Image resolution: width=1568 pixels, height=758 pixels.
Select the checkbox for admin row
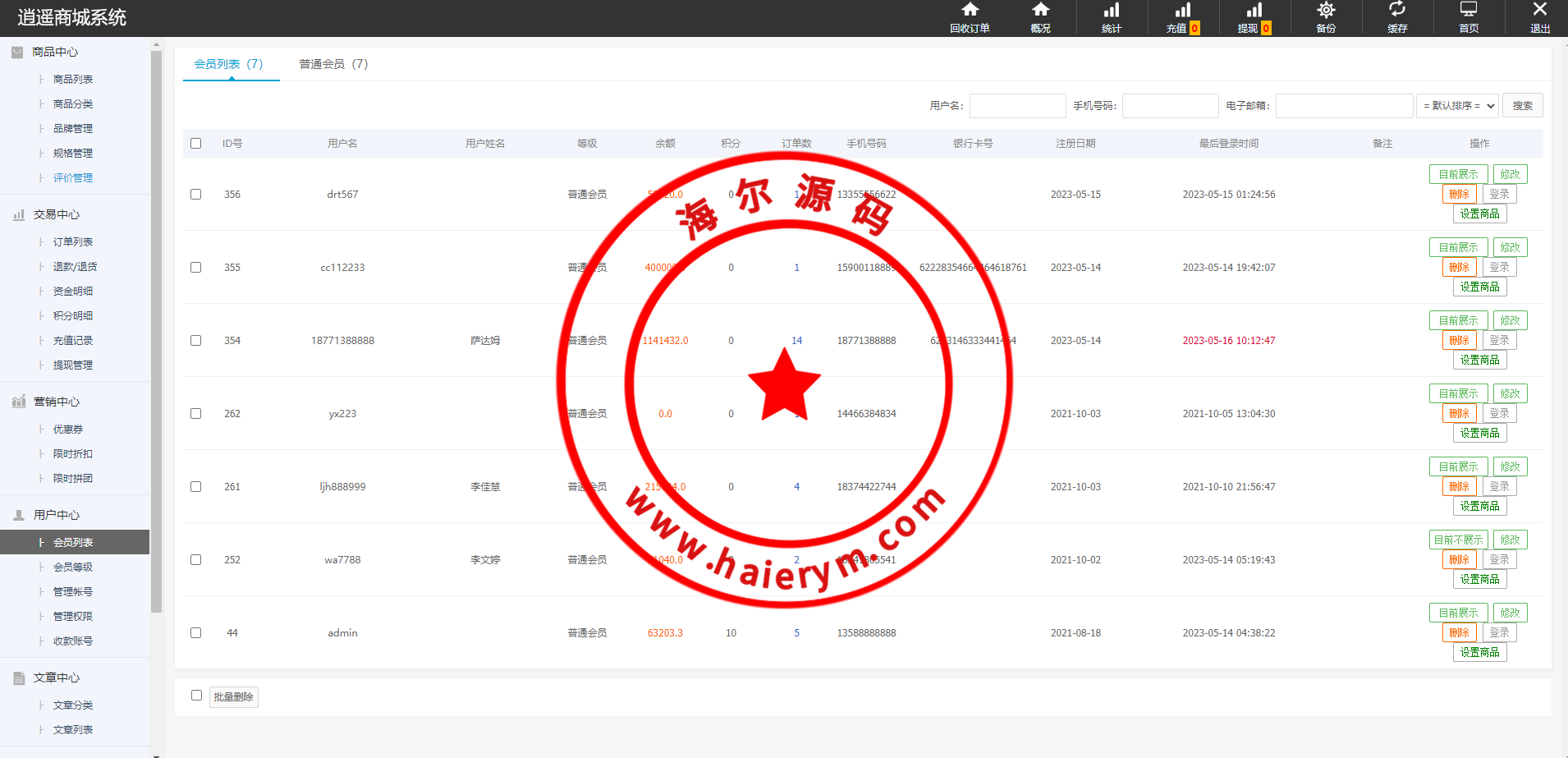pos(195,633)
